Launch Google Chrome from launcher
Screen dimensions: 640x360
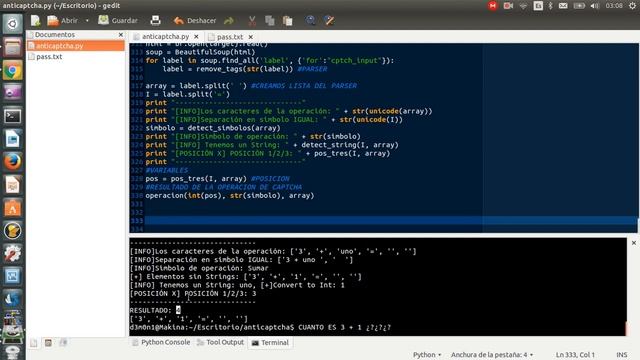(12, 71)
